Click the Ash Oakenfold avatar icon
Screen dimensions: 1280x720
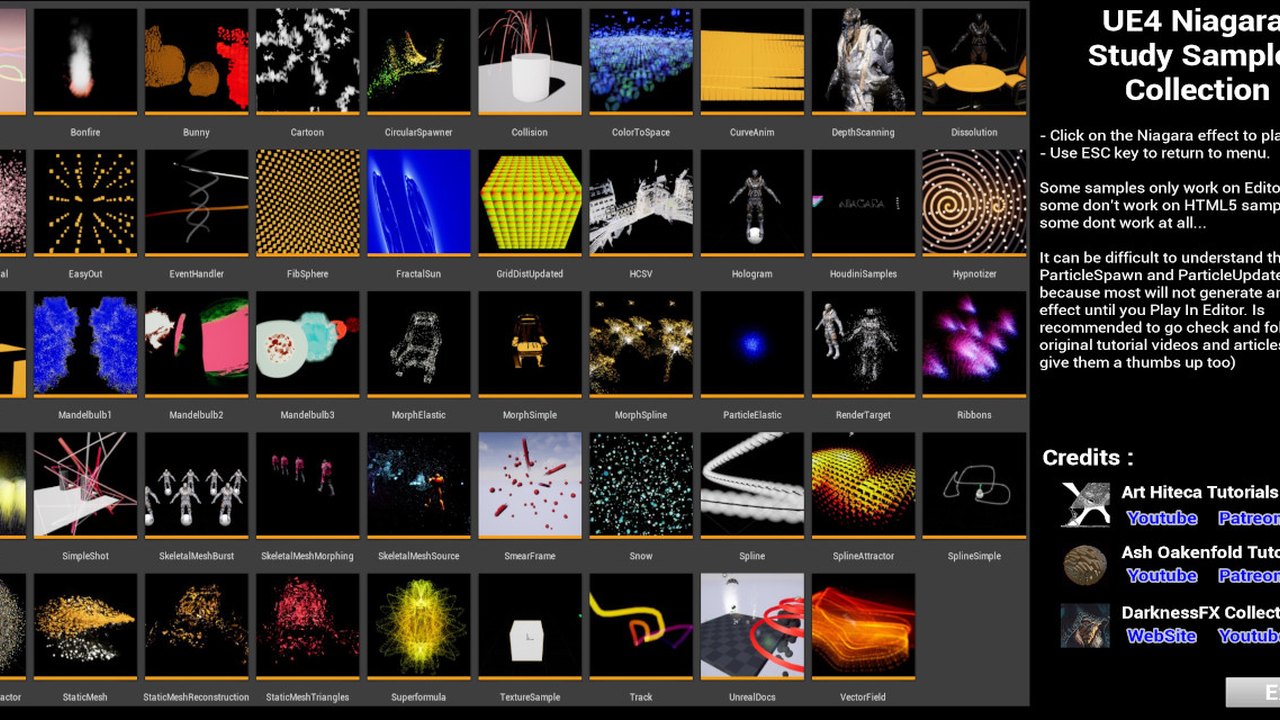coord(1085,565)
